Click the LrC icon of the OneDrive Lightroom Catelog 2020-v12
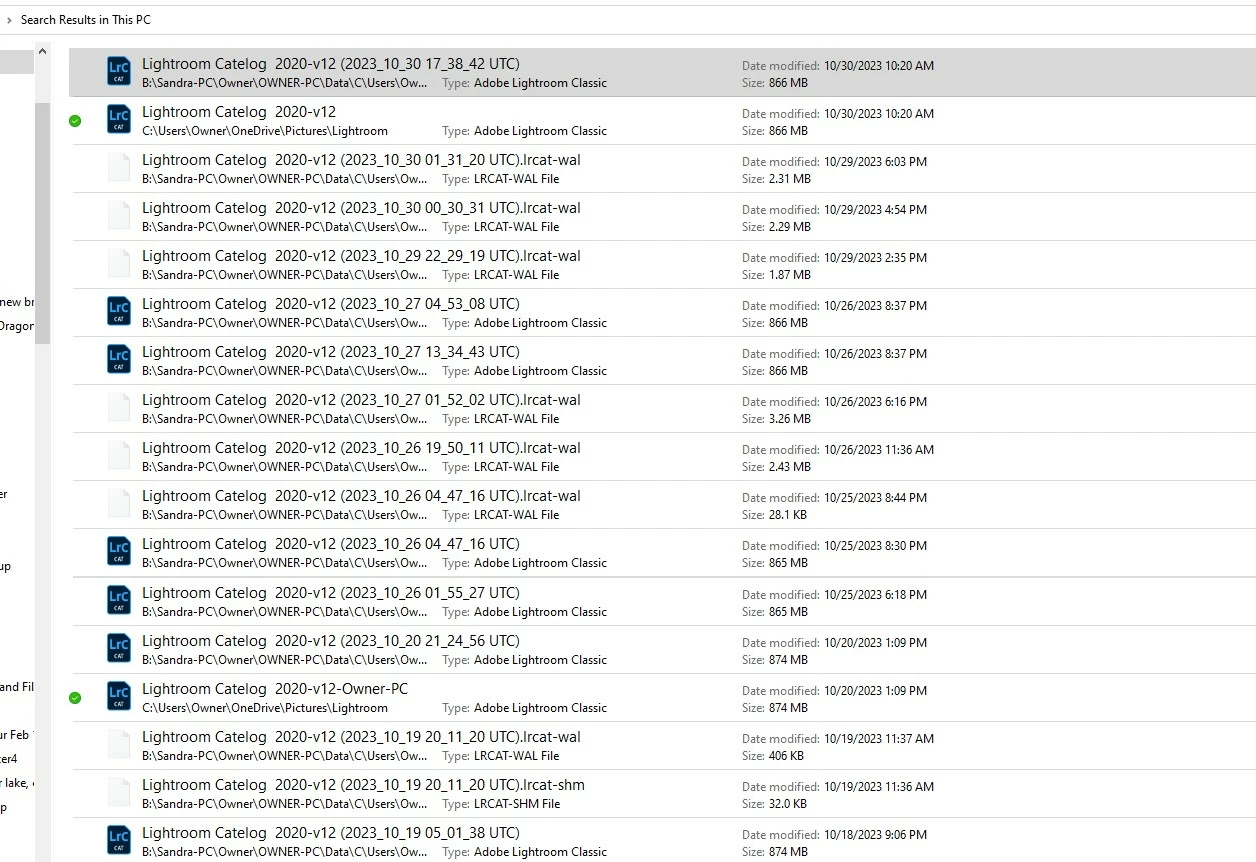Screen dimensions: 1256x862 pos(119,120)
